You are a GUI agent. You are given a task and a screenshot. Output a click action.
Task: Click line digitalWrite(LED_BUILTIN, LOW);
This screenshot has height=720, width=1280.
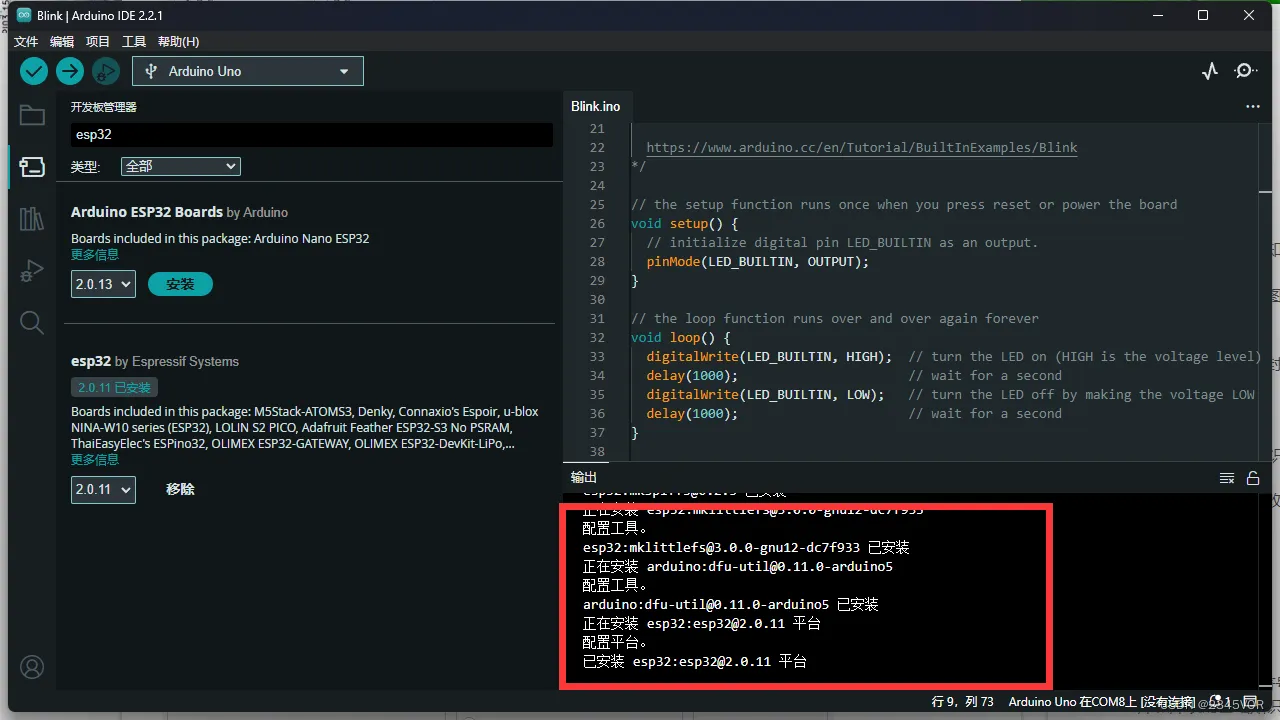point(765,394)
